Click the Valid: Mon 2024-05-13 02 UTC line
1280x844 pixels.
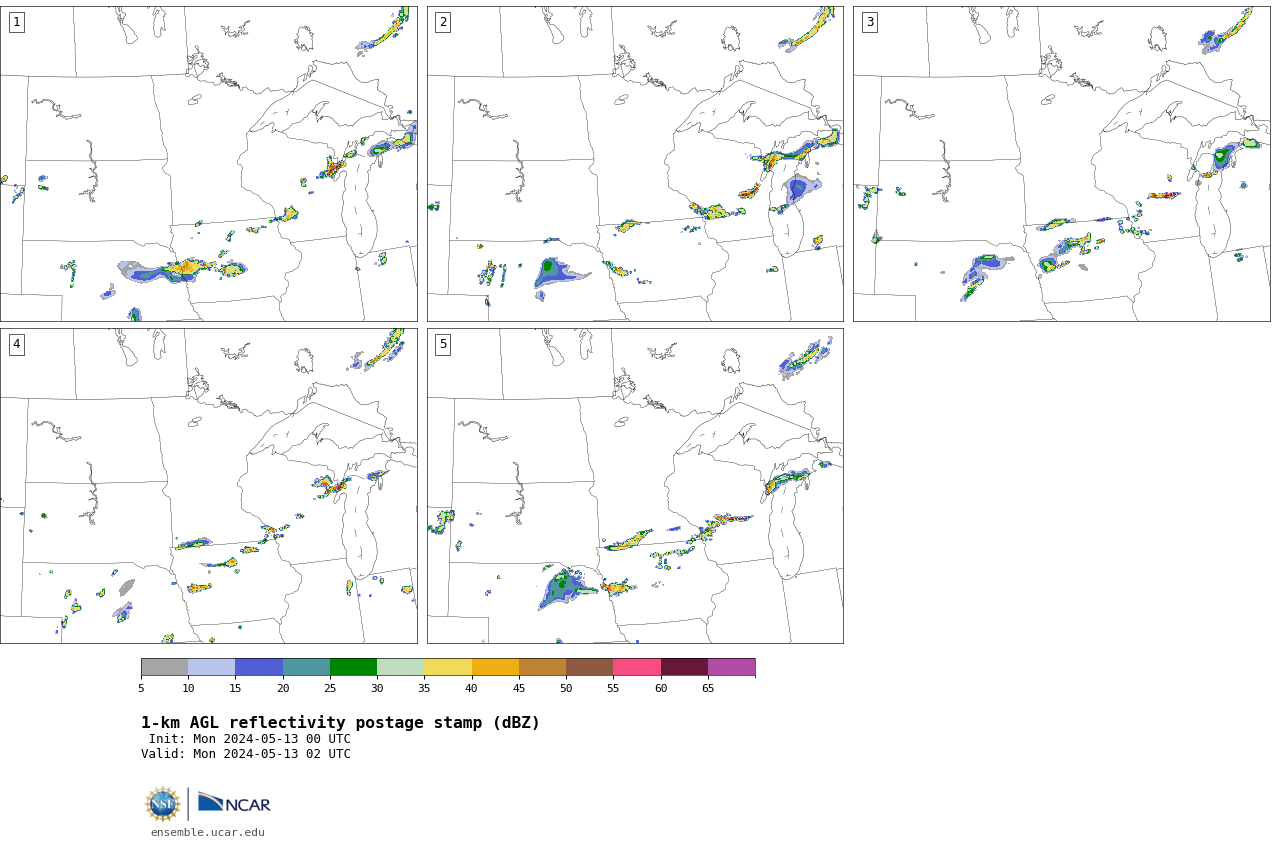246,754
